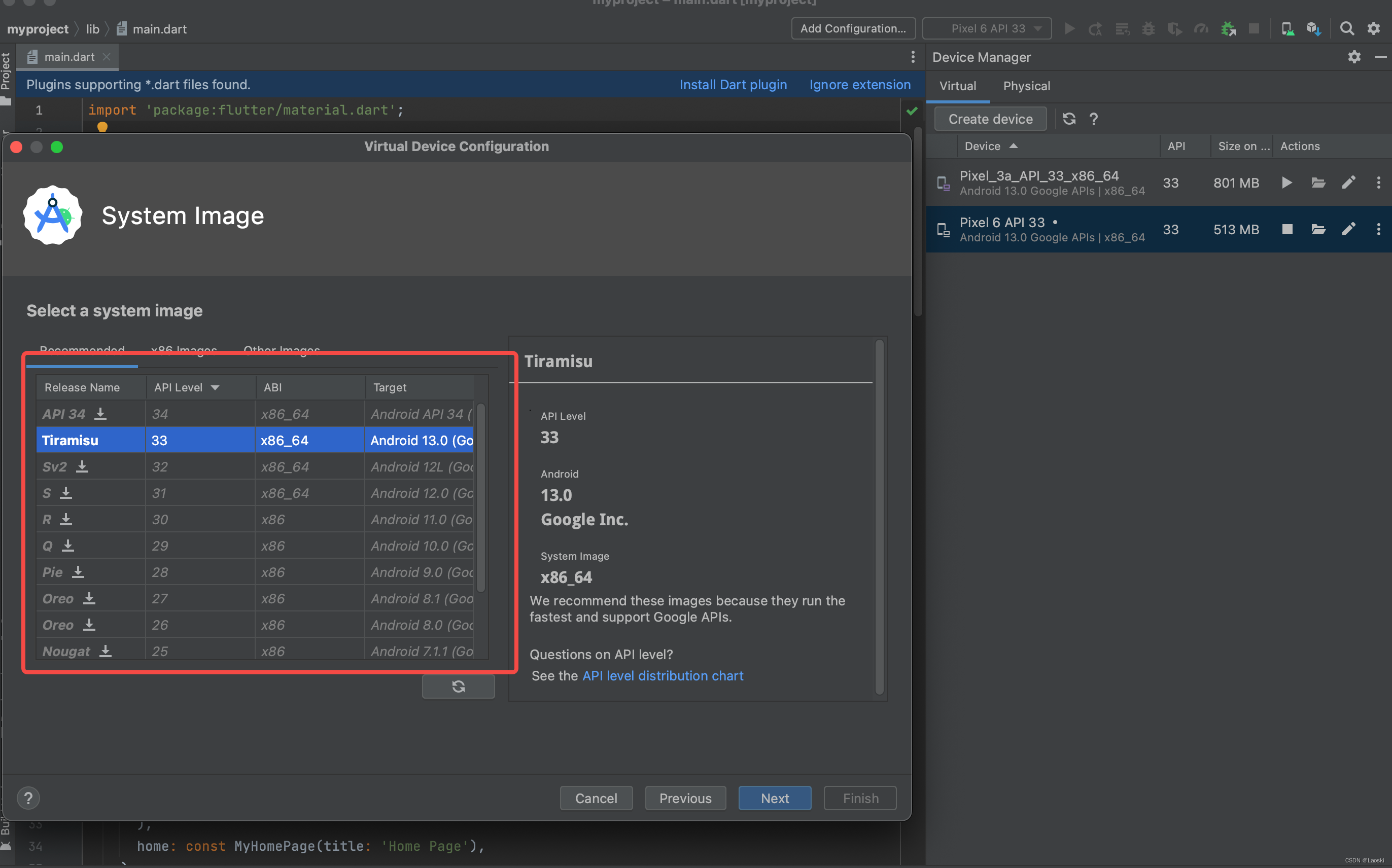Click Install Dart plugin link
The width and height of the screenshot is (1392, 868).
click(733, 84)
